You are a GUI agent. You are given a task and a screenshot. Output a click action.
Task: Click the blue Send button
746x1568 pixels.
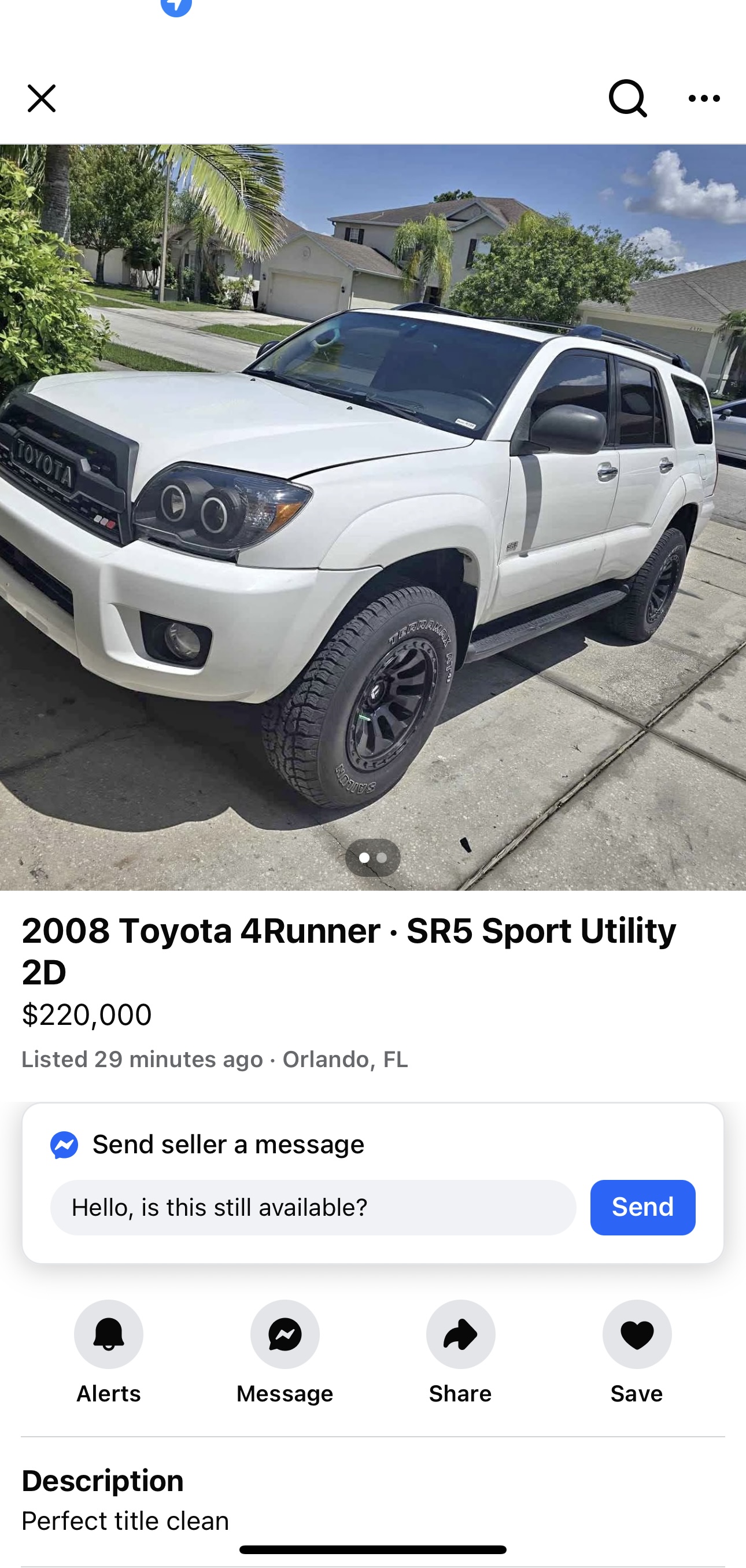tap(642, 1207)
